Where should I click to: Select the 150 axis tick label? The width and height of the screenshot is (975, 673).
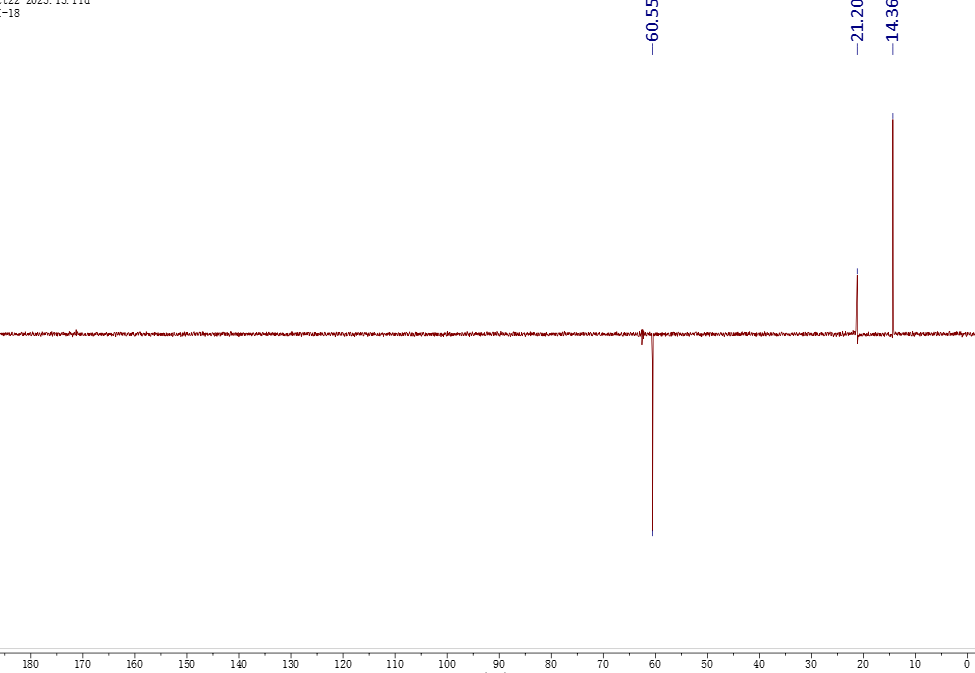186,664
